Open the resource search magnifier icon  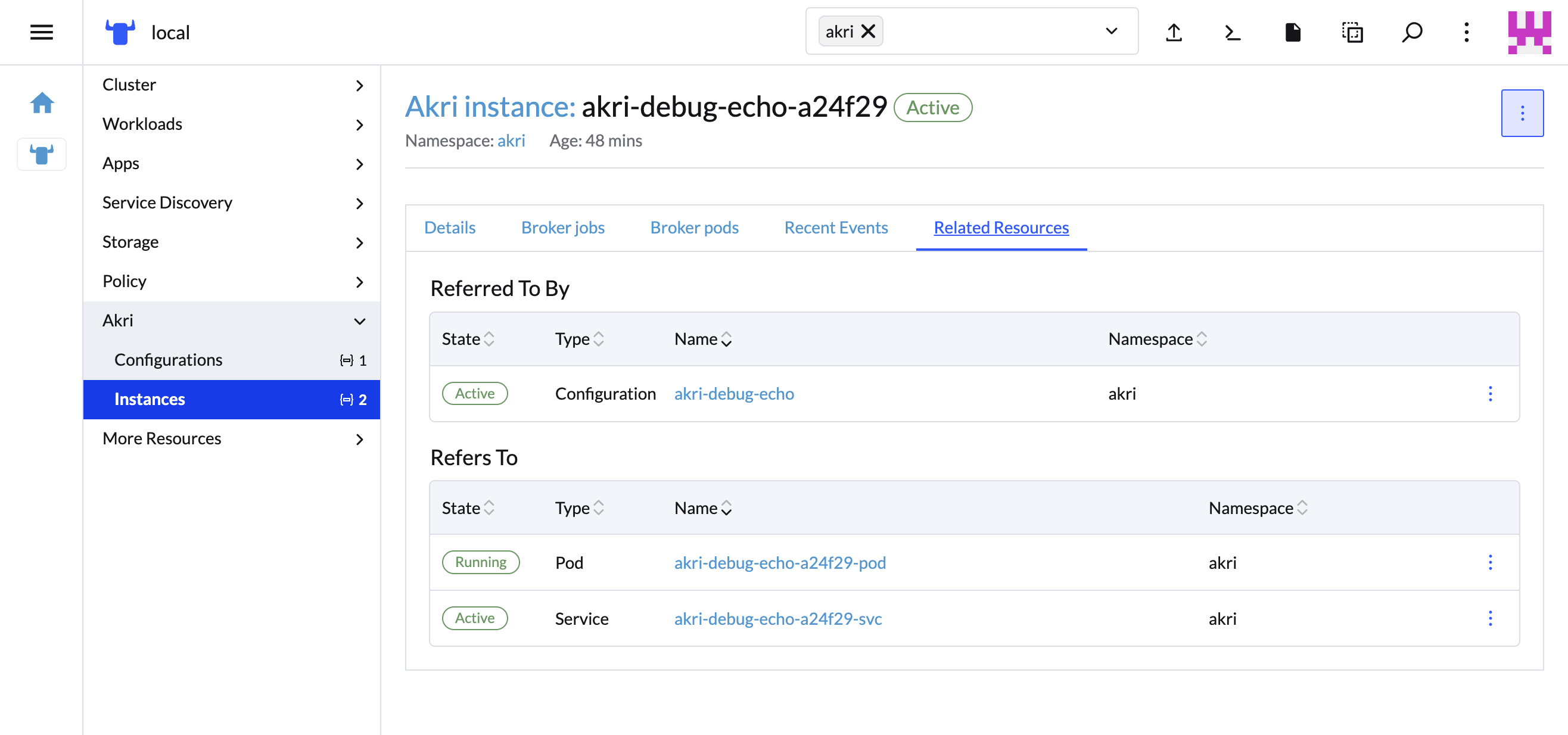pos(1411,32)
